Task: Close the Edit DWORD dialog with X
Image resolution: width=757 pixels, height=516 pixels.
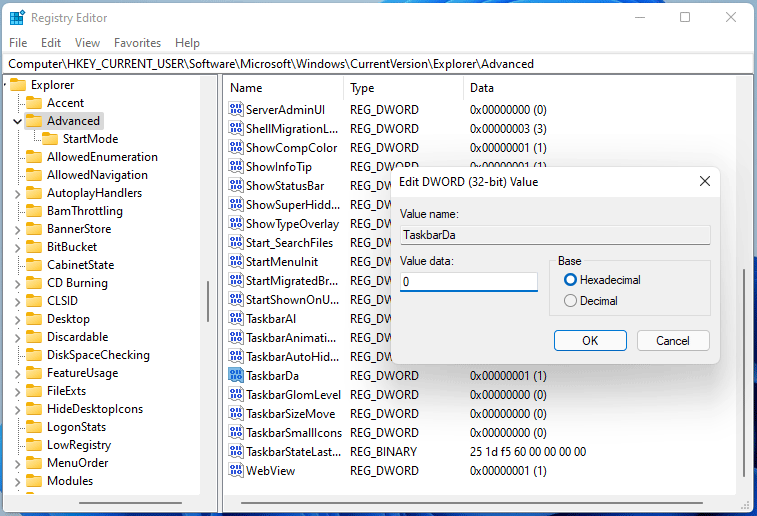Action: point(705,181)
